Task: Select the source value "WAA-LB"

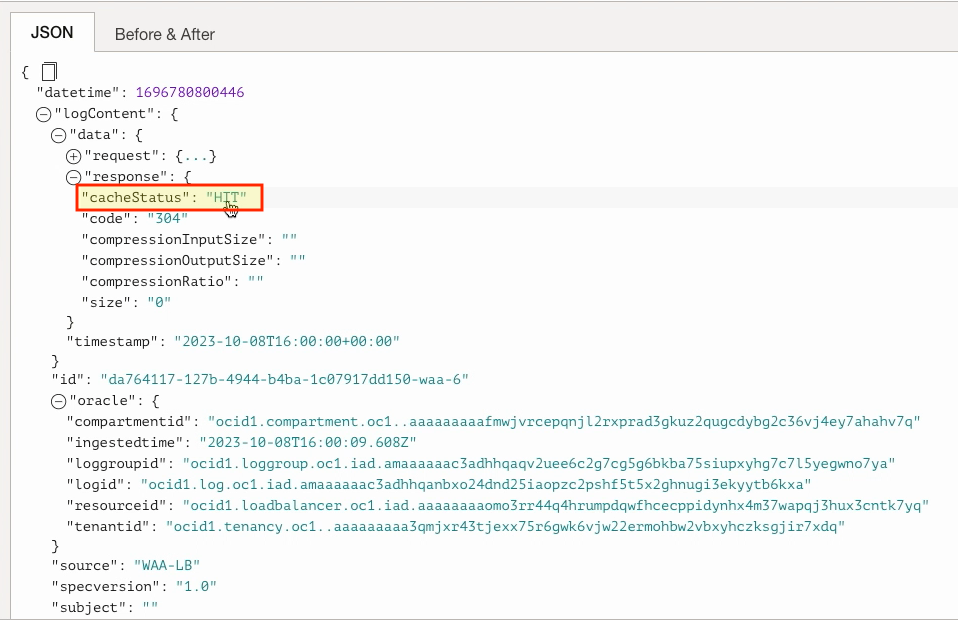Action: [x=167, y=566]
